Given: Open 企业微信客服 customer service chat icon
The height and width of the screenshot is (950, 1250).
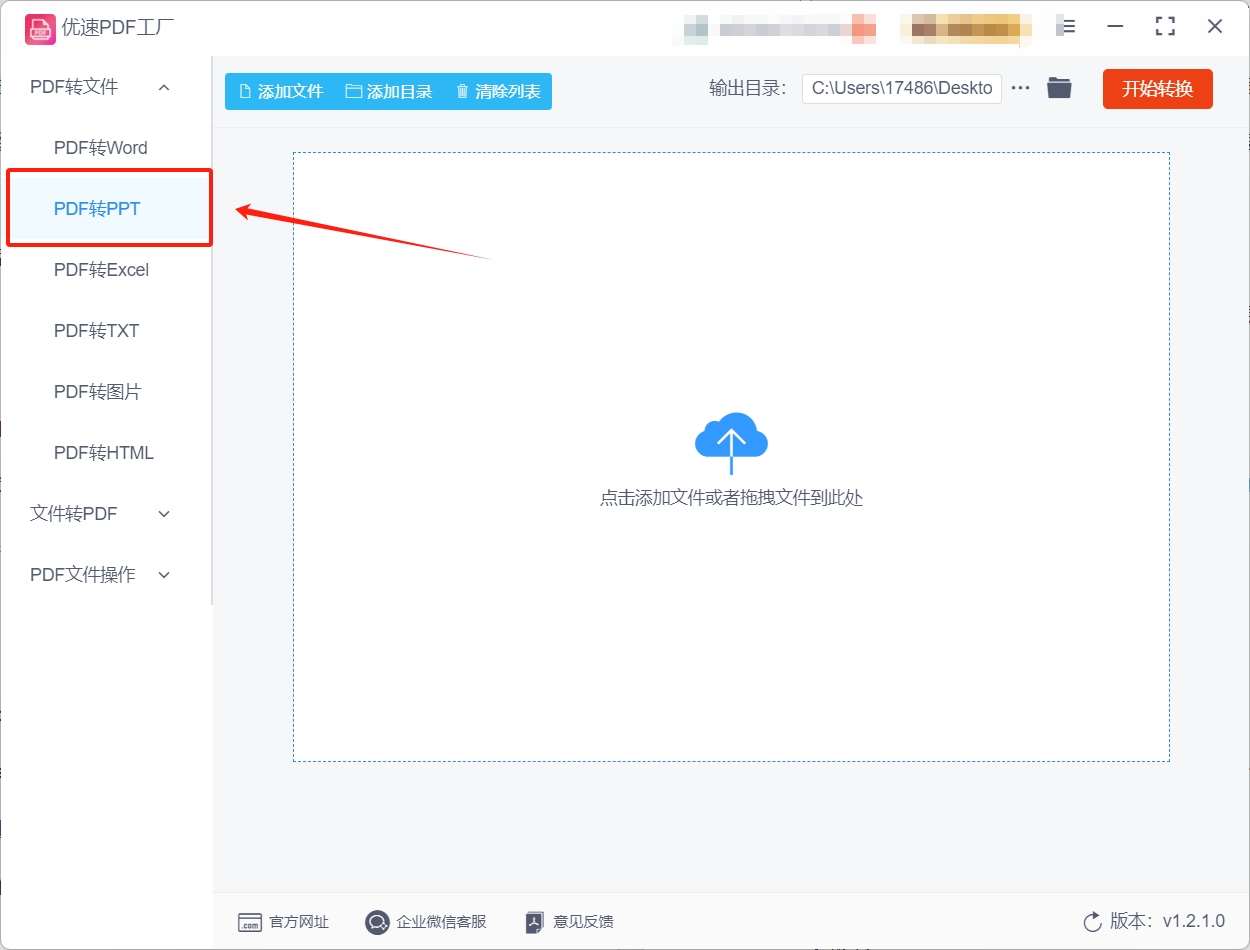Looking at the screenshot, I should (377, 922).
